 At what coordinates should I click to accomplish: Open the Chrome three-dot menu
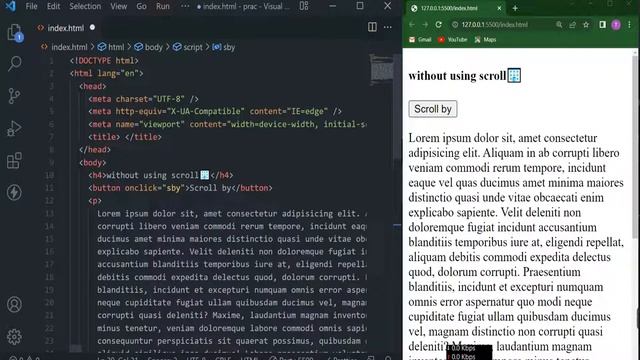click(630, 24)
